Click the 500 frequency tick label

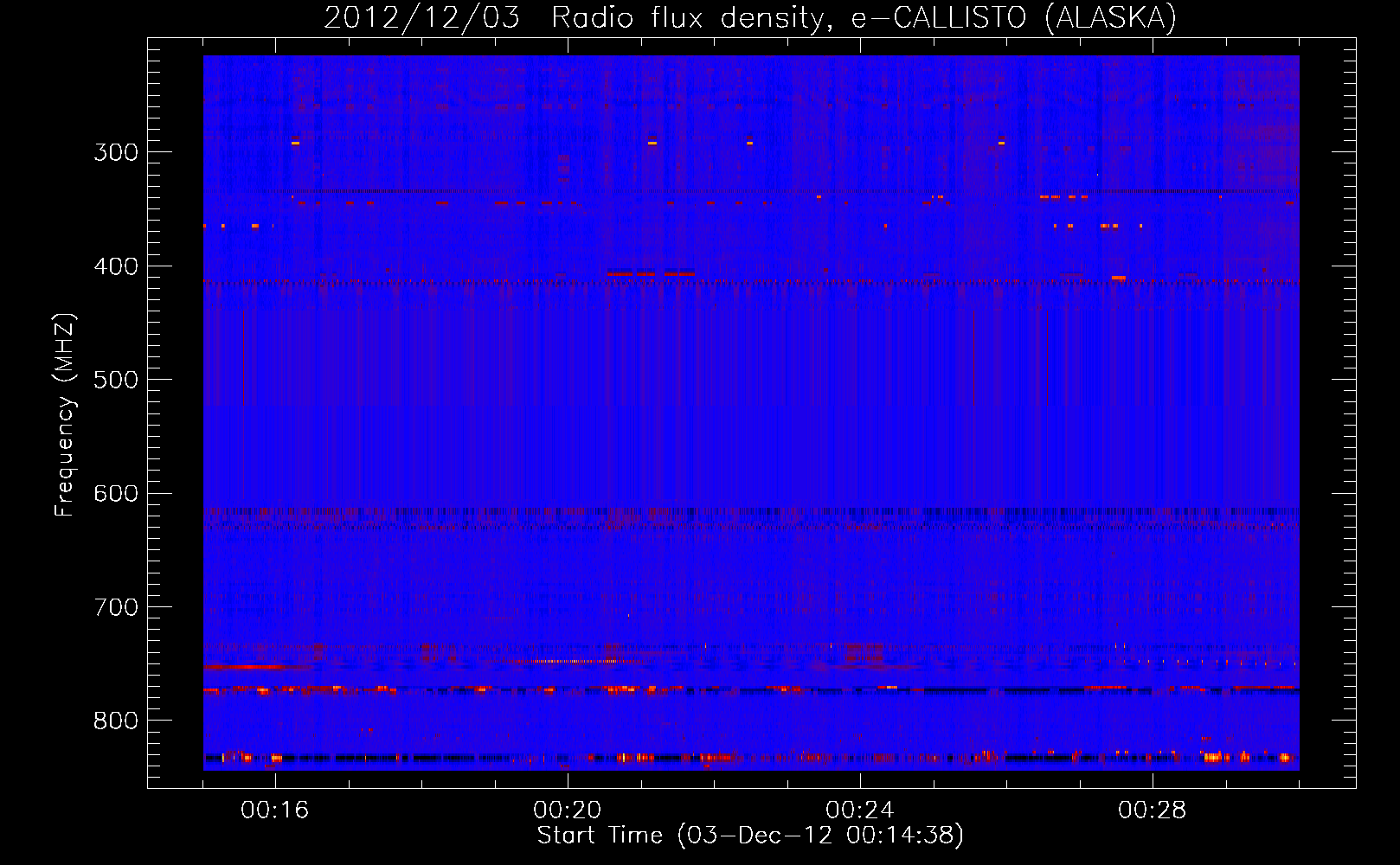[116, 380]
